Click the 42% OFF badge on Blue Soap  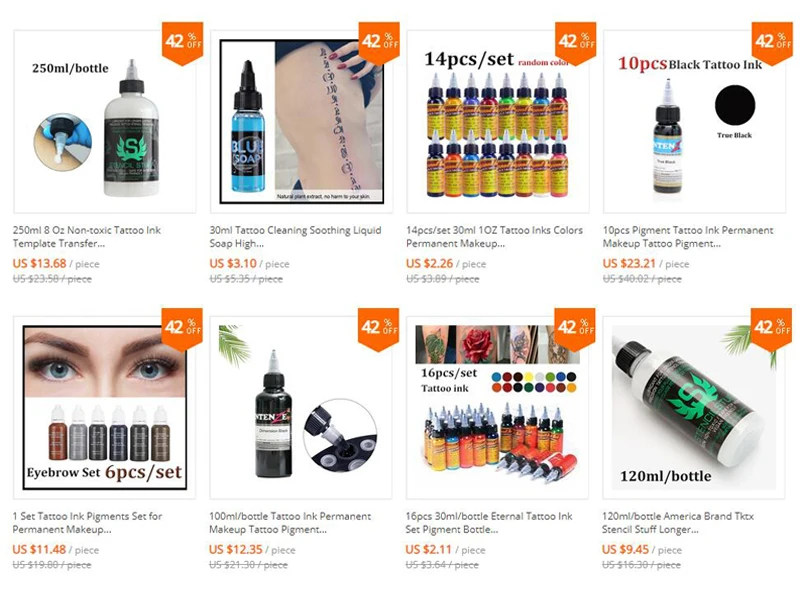click(x=379, y=43)
